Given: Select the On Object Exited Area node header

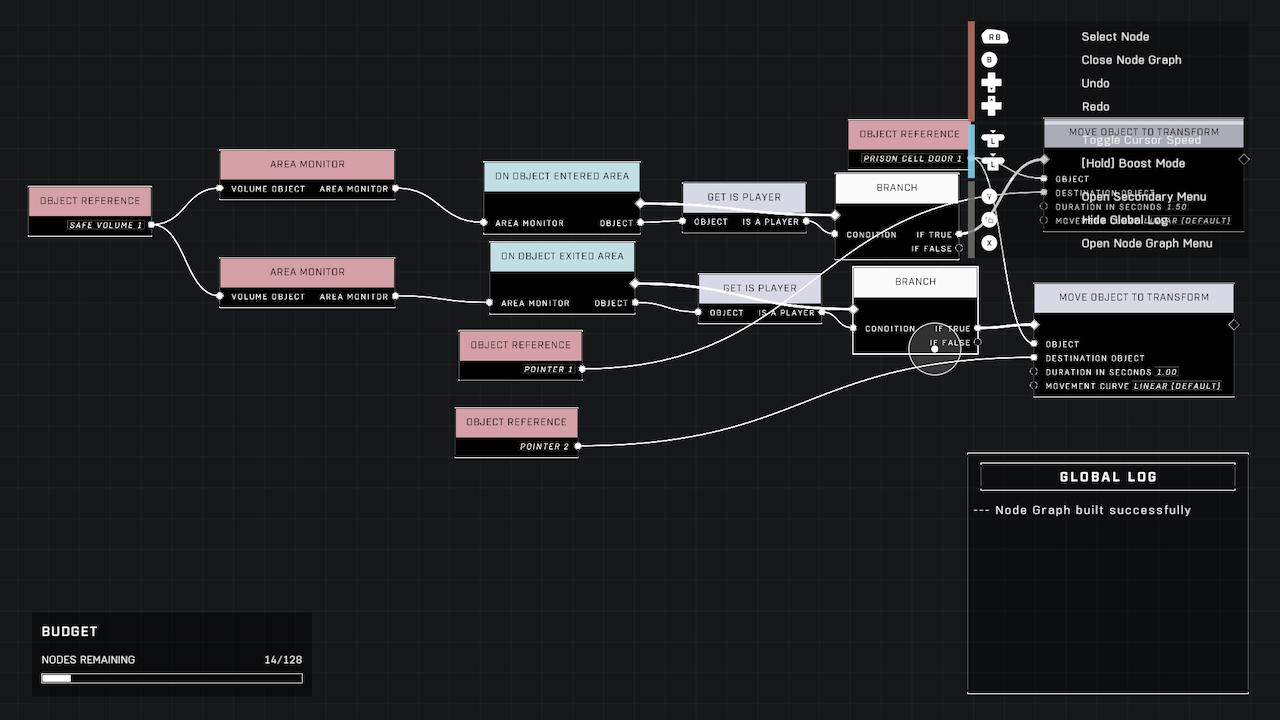Looking at the screenshot, I should tap(562, 256).
